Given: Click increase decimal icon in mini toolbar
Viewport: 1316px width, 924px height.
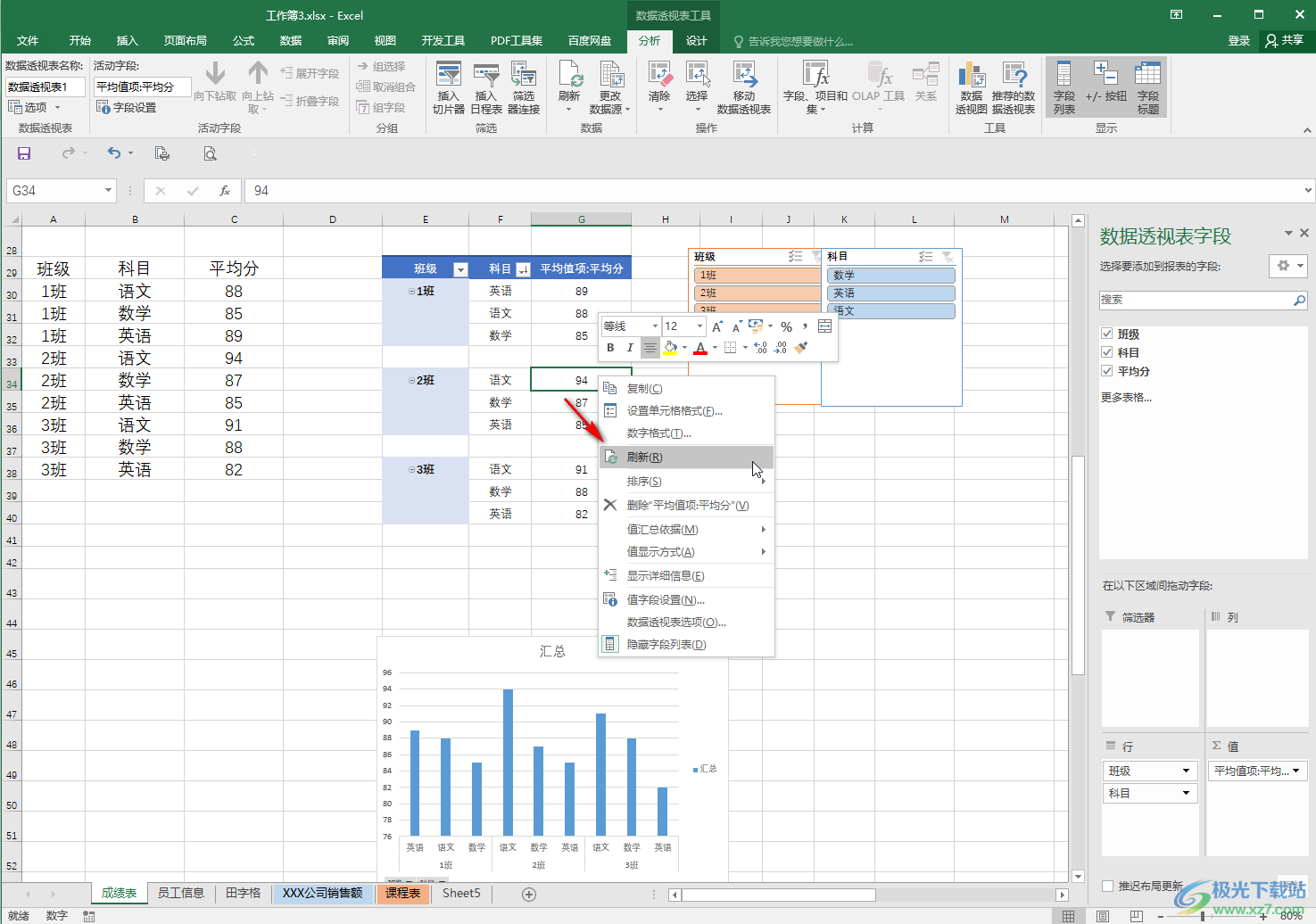Looking at the screenshot, I should (760, 348).
